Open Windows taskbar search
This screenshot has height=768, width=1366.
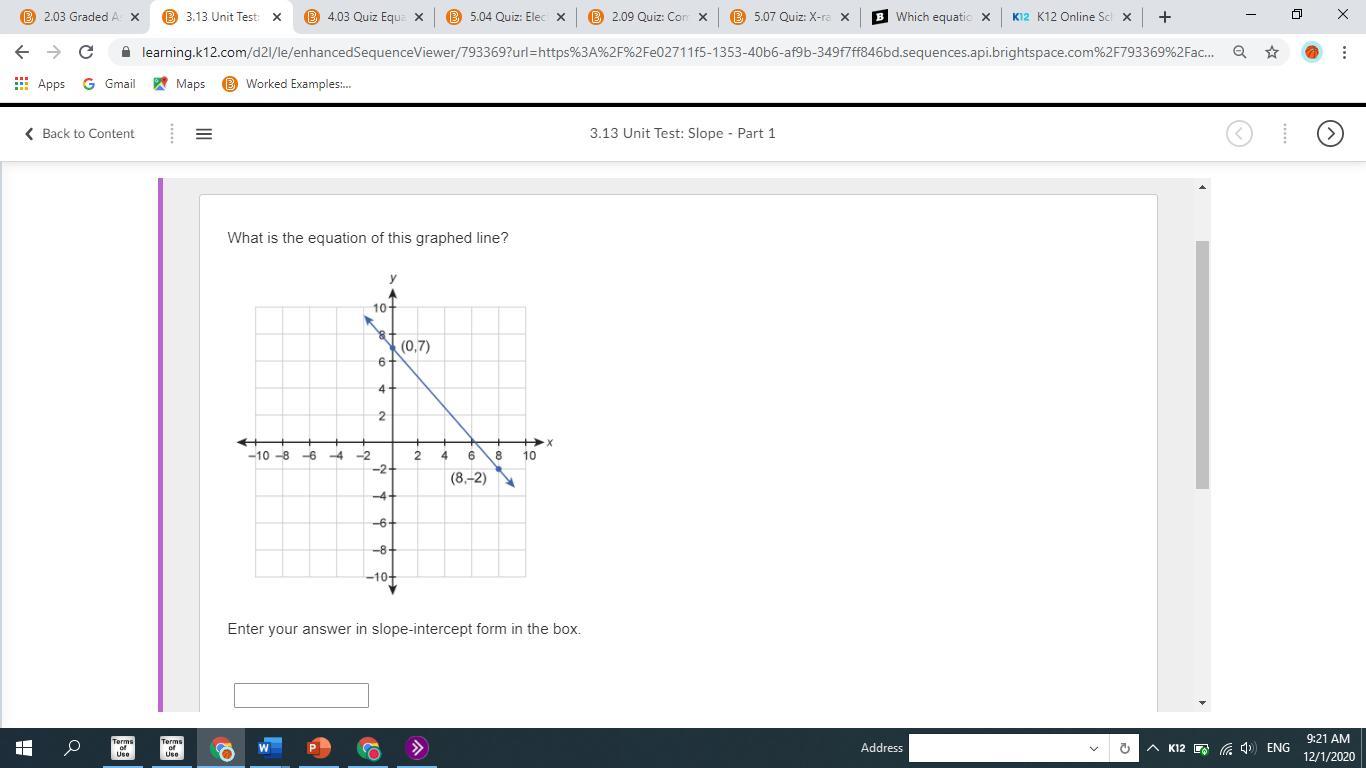pos(72,748)
